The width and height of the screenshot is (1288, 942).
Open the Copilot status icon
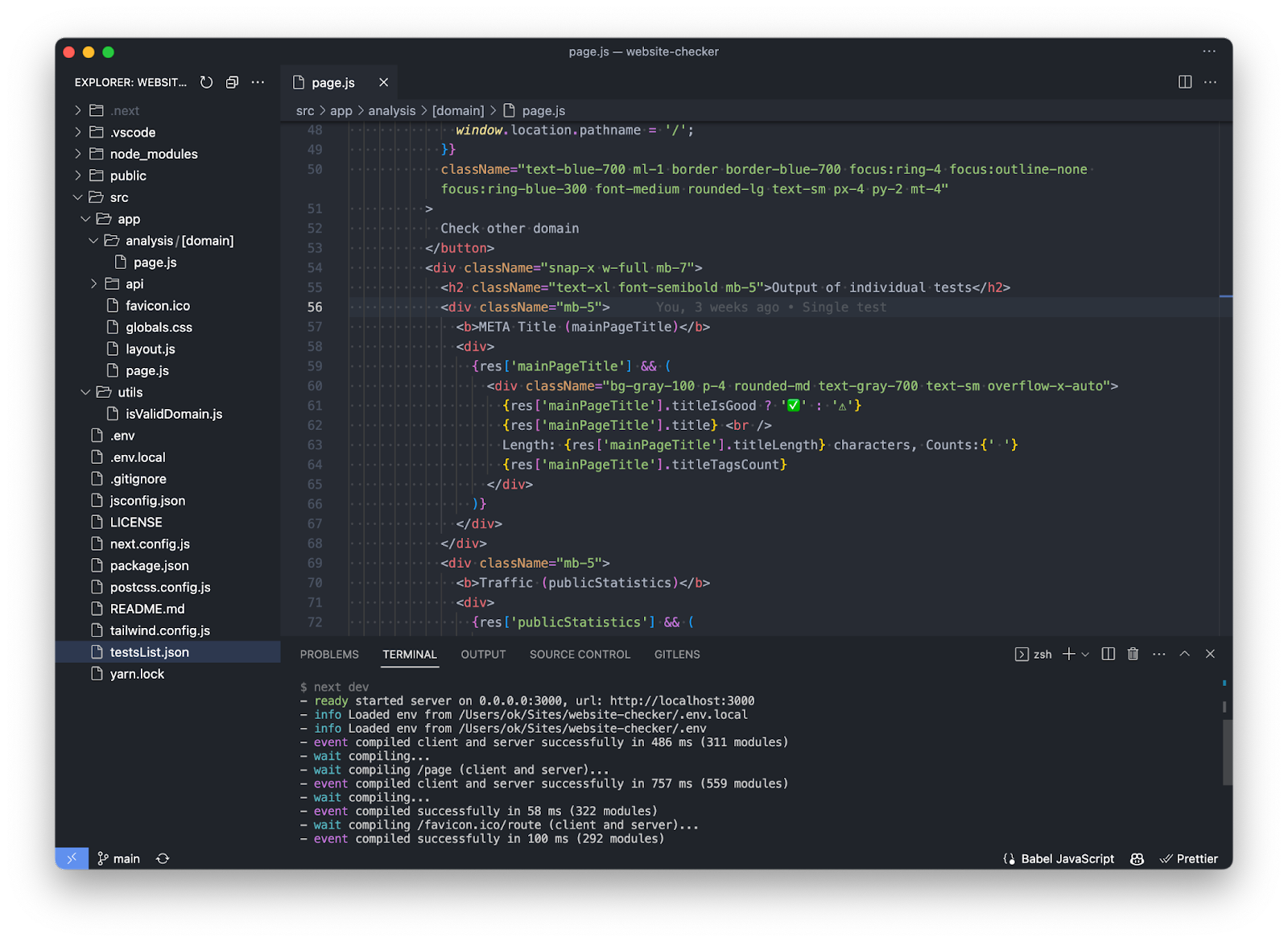click(x=1137, y=858)
